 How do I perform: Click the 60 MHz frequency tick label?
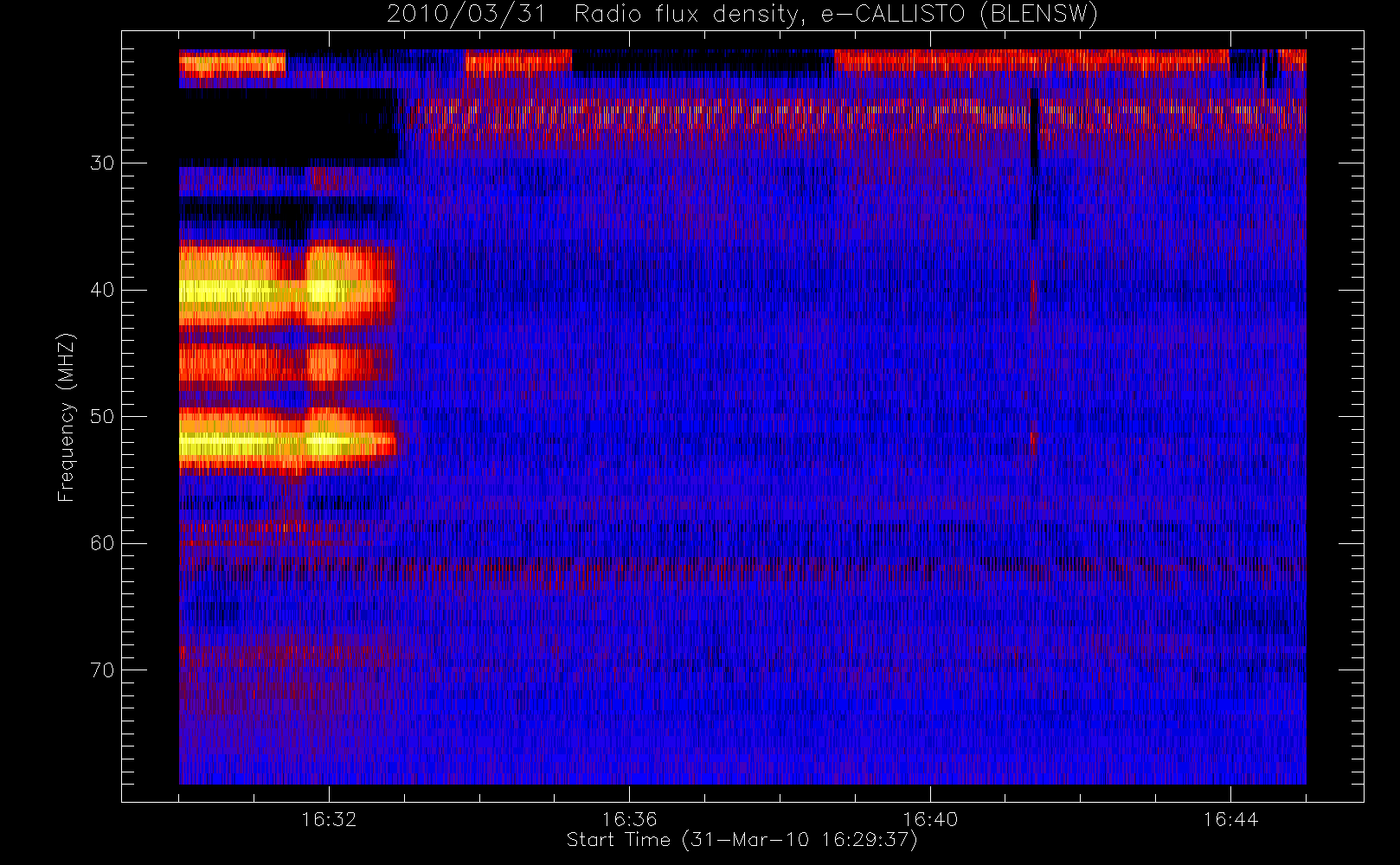point(102,543)
